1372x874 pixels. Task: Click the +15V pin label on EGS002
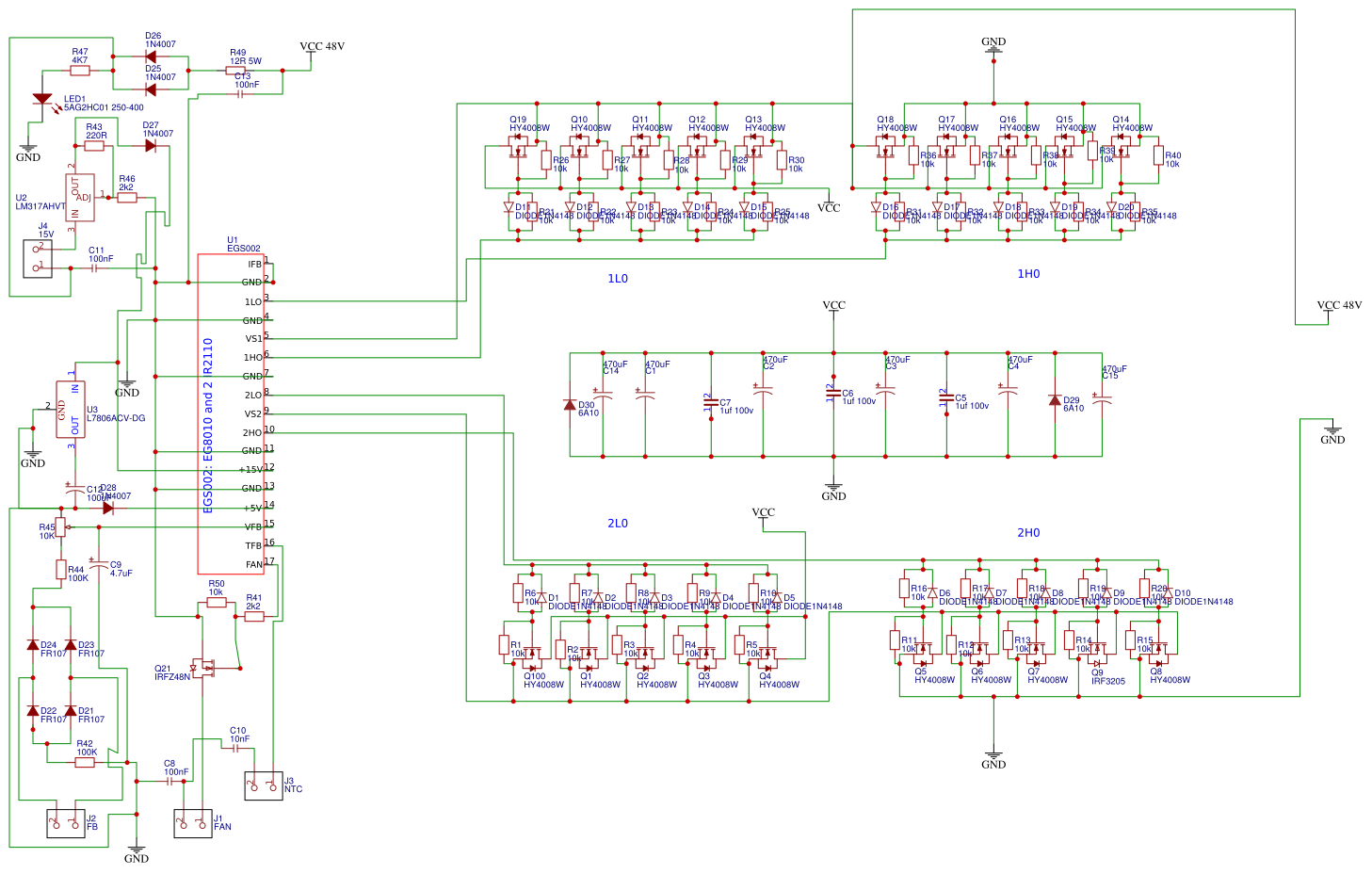pos(250,470)
